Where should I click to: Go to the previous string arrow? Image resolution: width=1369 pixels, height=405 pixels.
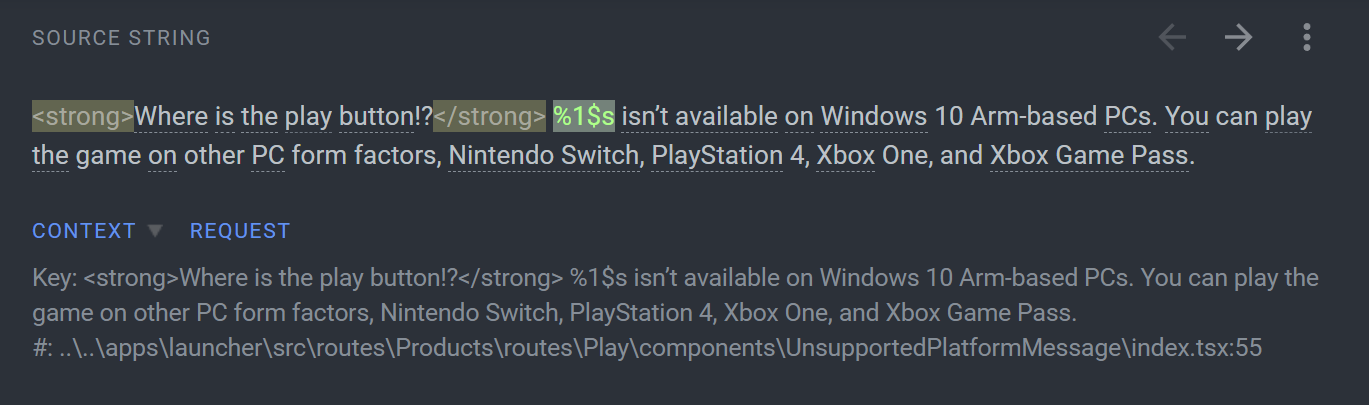1172,38
